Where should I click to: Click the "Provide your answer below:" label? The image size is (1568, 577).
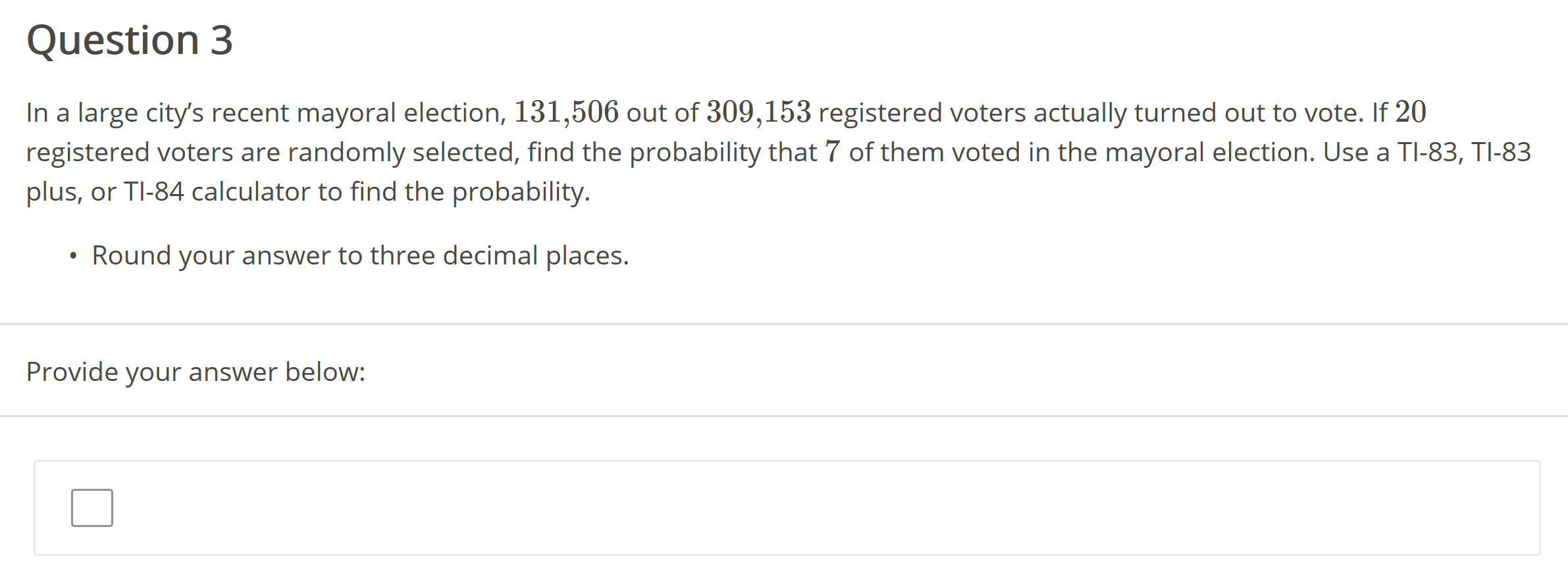pyautogui.click(x=196, y=372)
